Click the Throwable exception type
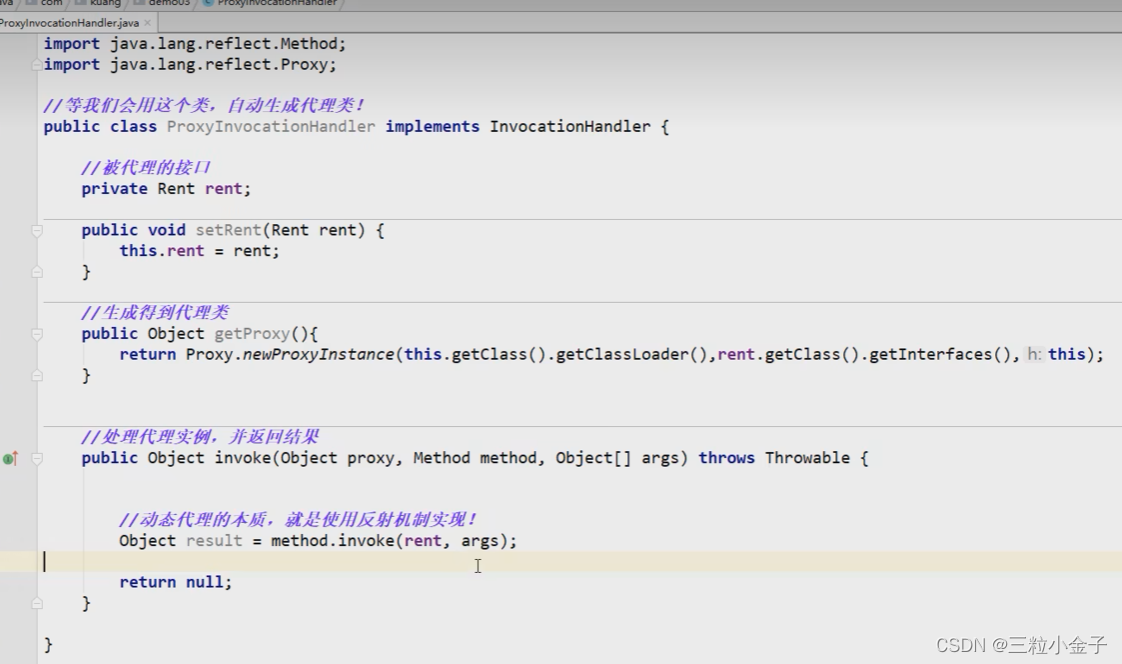 click(807, 458)
